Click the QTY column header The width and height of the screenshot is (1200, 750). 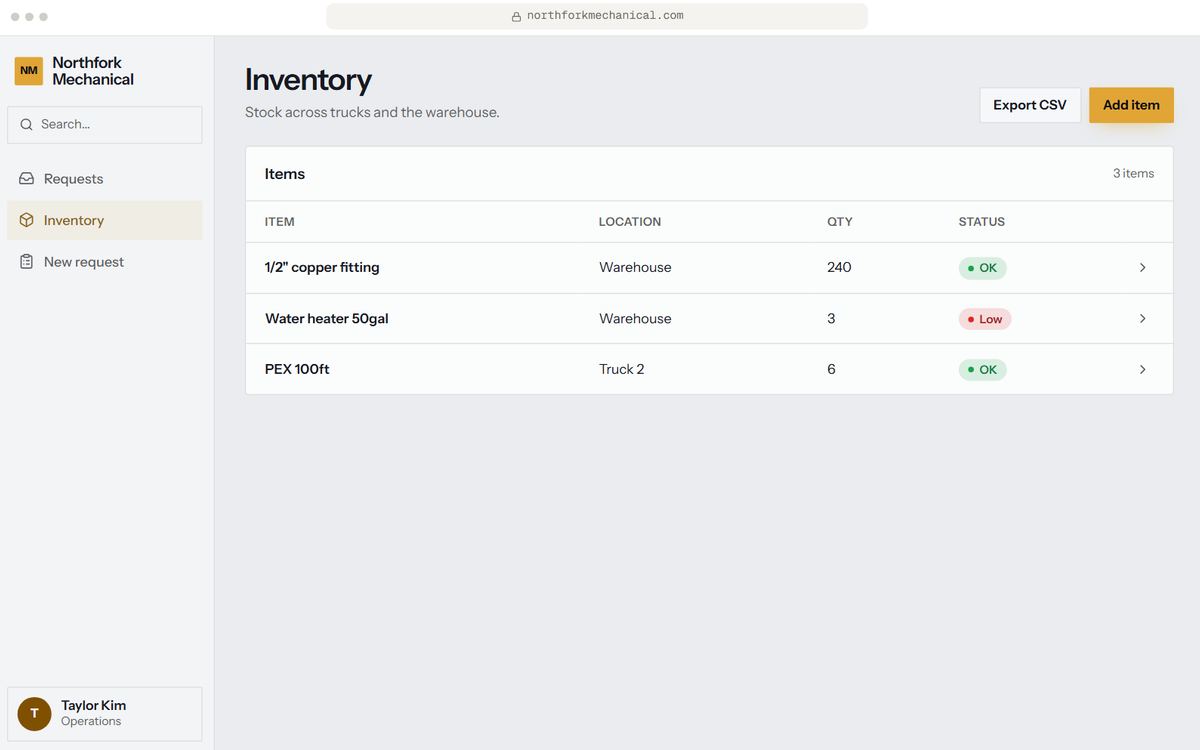[840, 222]
